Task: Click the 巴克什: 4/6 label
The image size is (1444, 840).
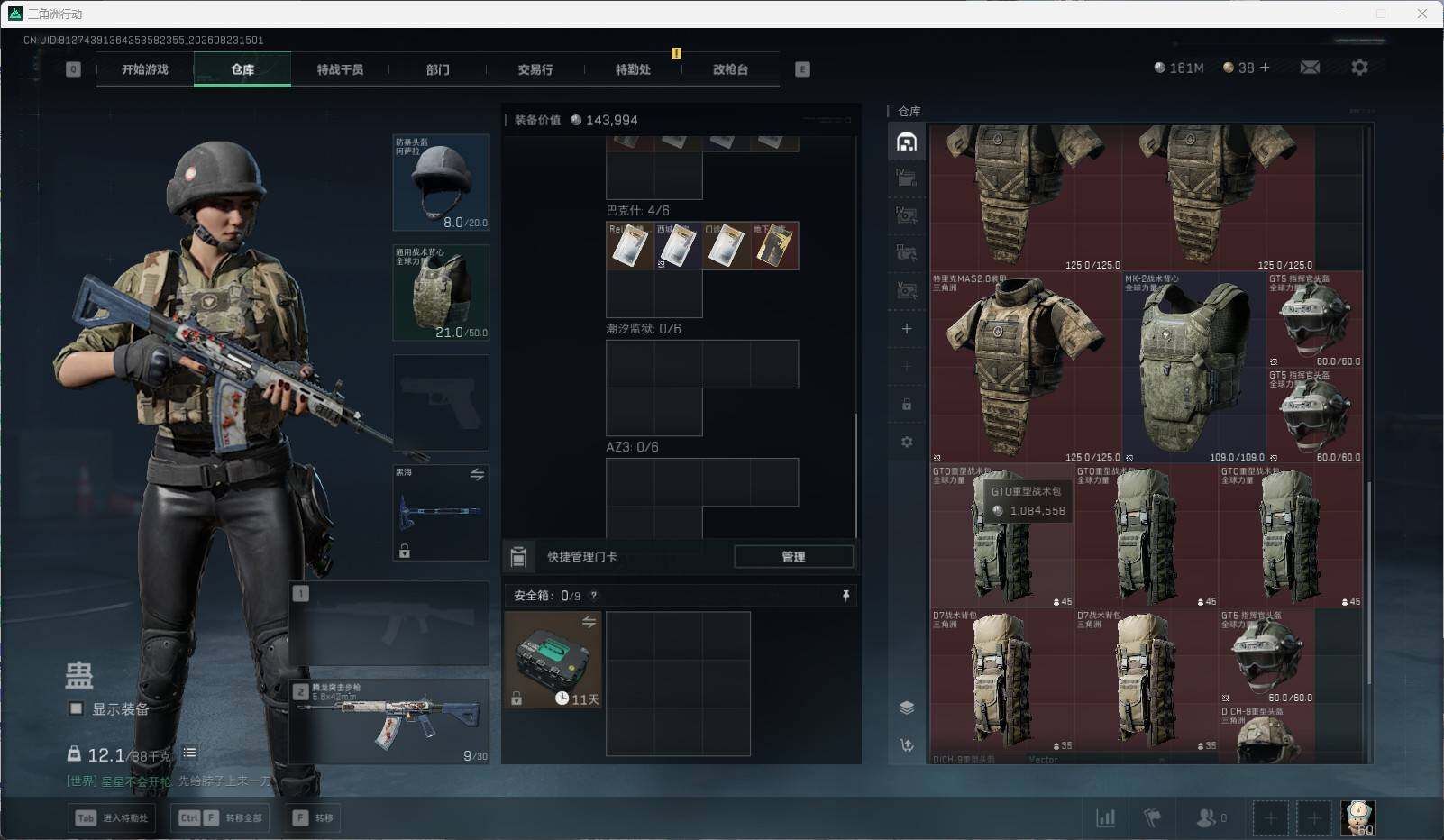Action: [637, 210]
